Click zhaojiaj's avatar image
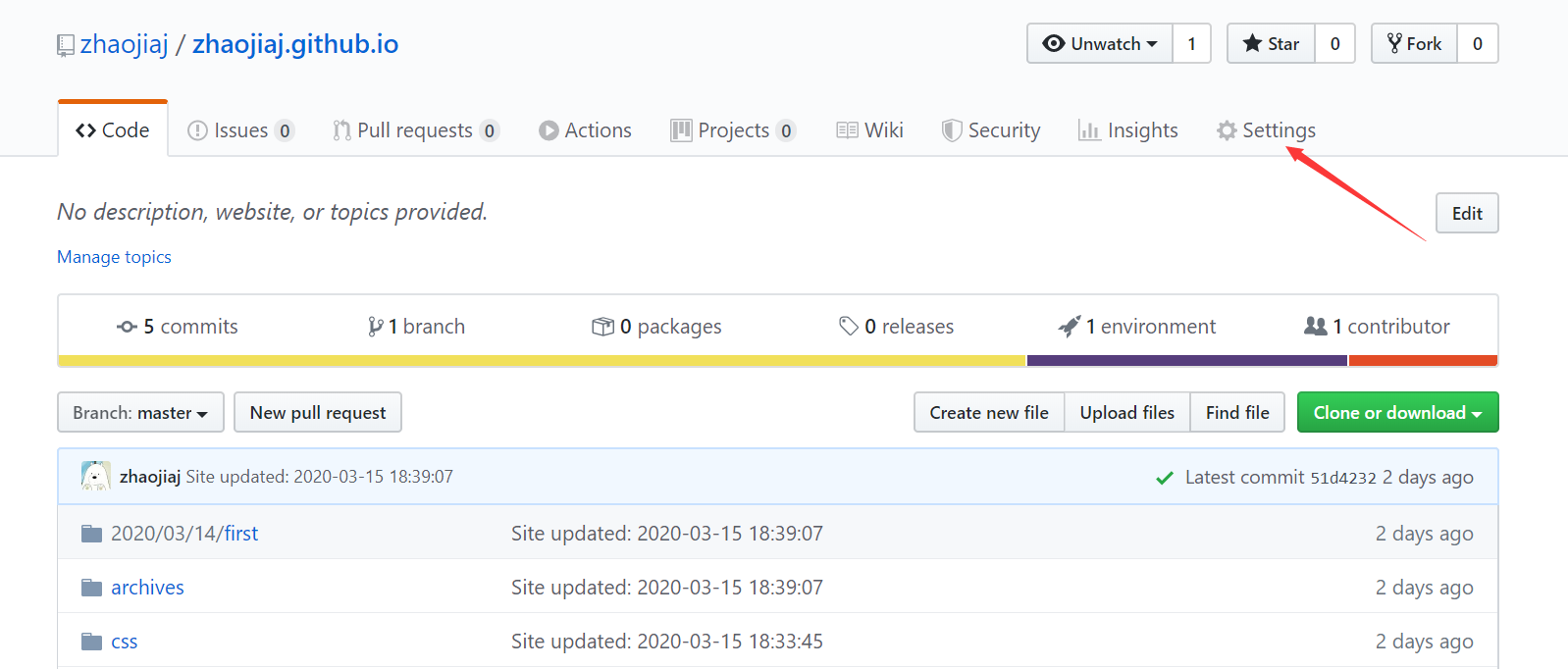This screenshot has height=669, width=1568. click(x=95, y=476)
